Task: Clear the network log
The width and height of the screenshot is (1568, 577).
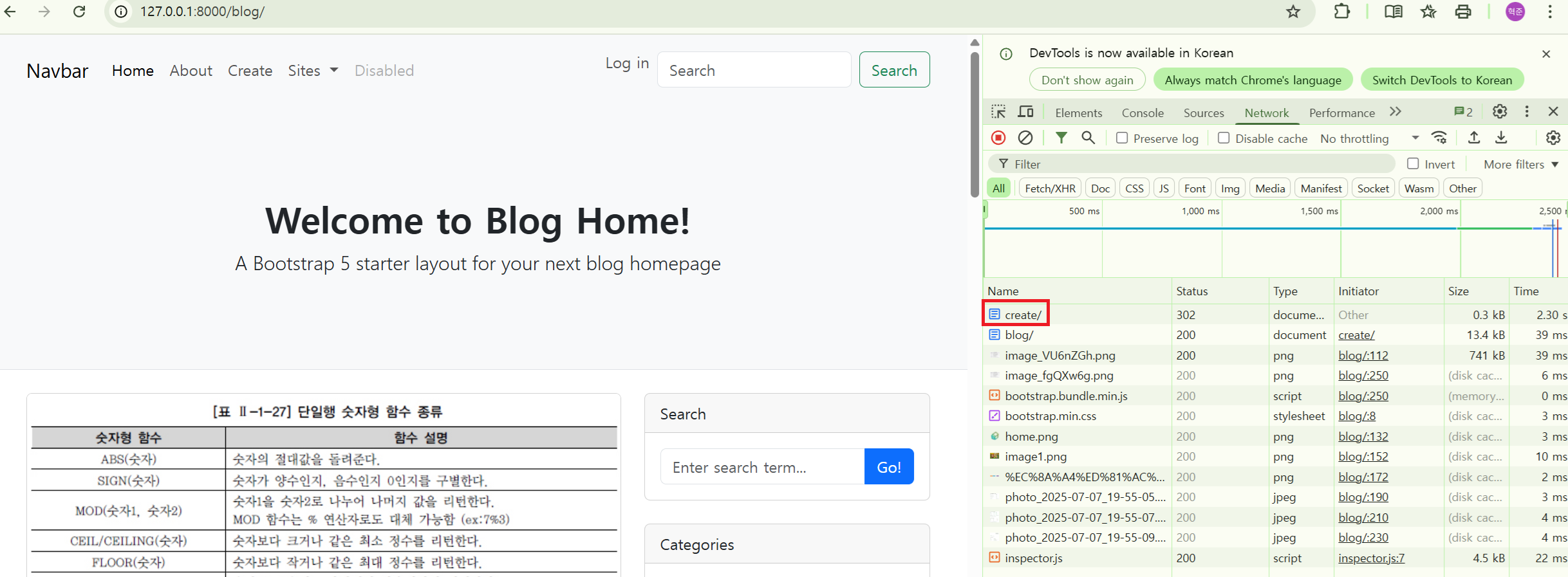Action: coord(1025,138)
